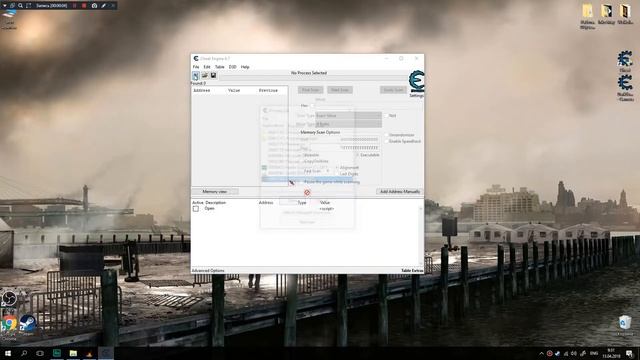Image resolution: width=640 pixels, height=360 pixels.
Task: Open the OBS Studio desktop shortcut
Action: pyautogui.click(x=9, y=299)
